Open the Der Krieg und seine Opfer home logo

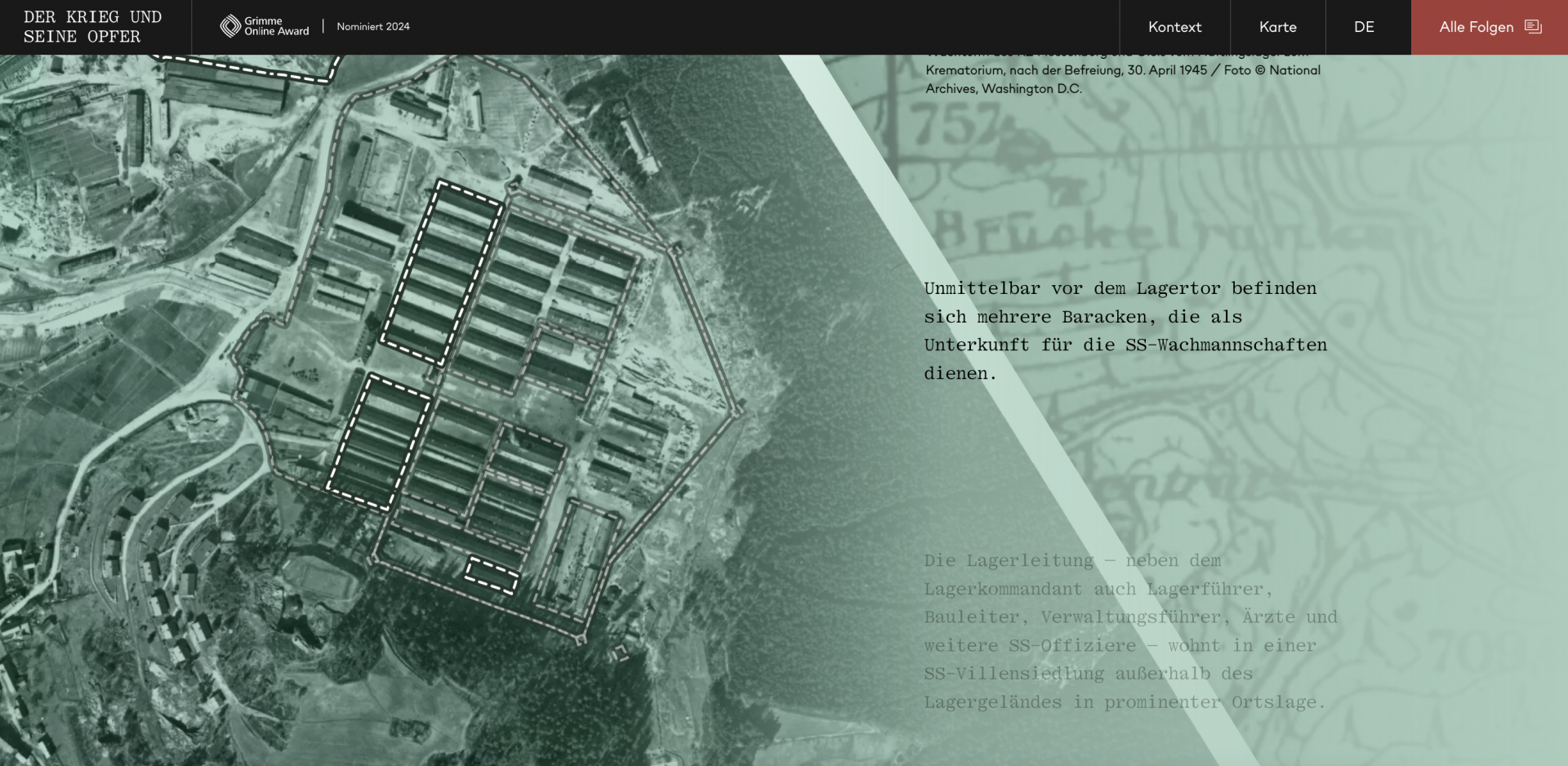click(92, 27)
